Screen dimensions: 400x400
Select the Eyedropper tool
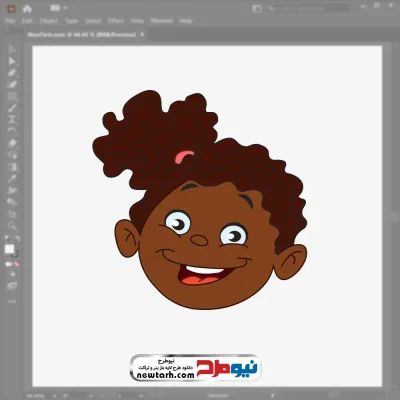point(12,179)
